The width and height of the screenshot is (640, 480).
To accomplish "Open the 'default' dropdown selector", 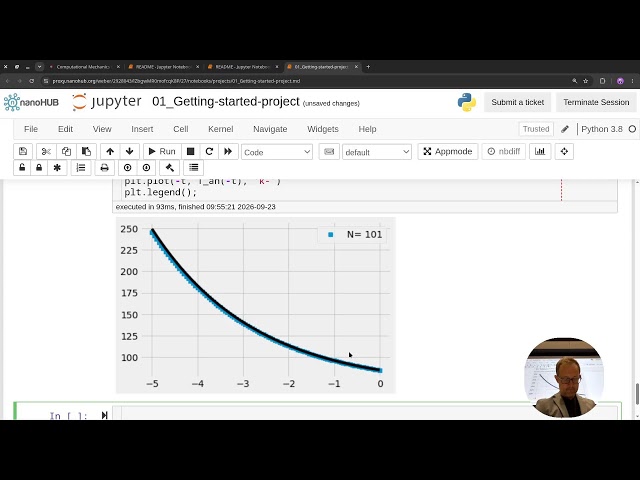I will coord(377,152).
